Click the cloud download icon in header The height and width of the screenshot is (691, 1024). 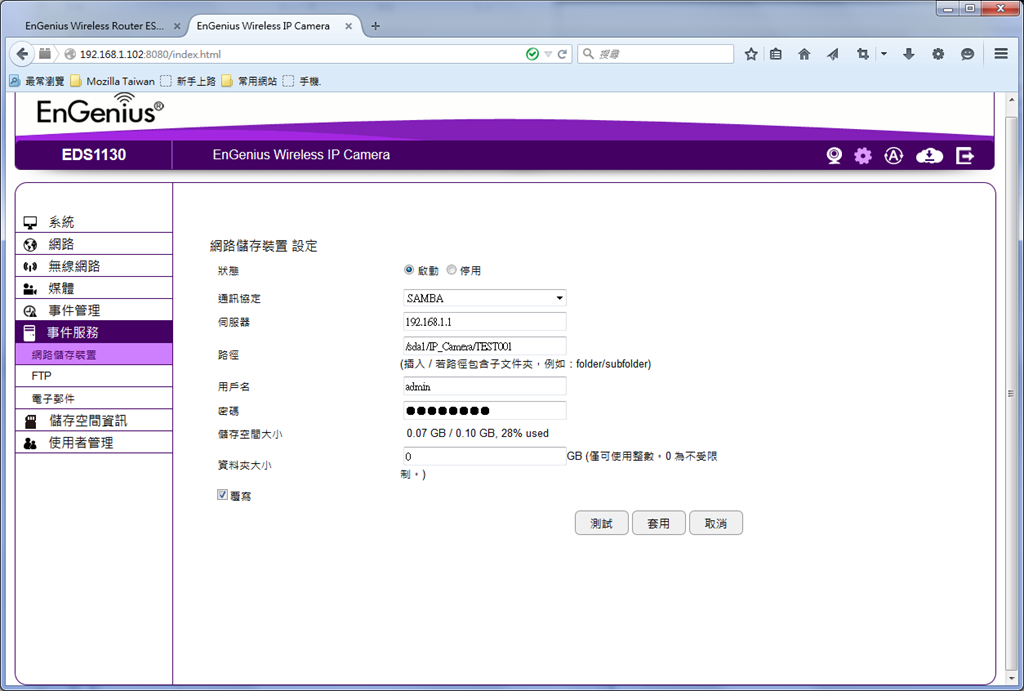click(x=929, y=155)
